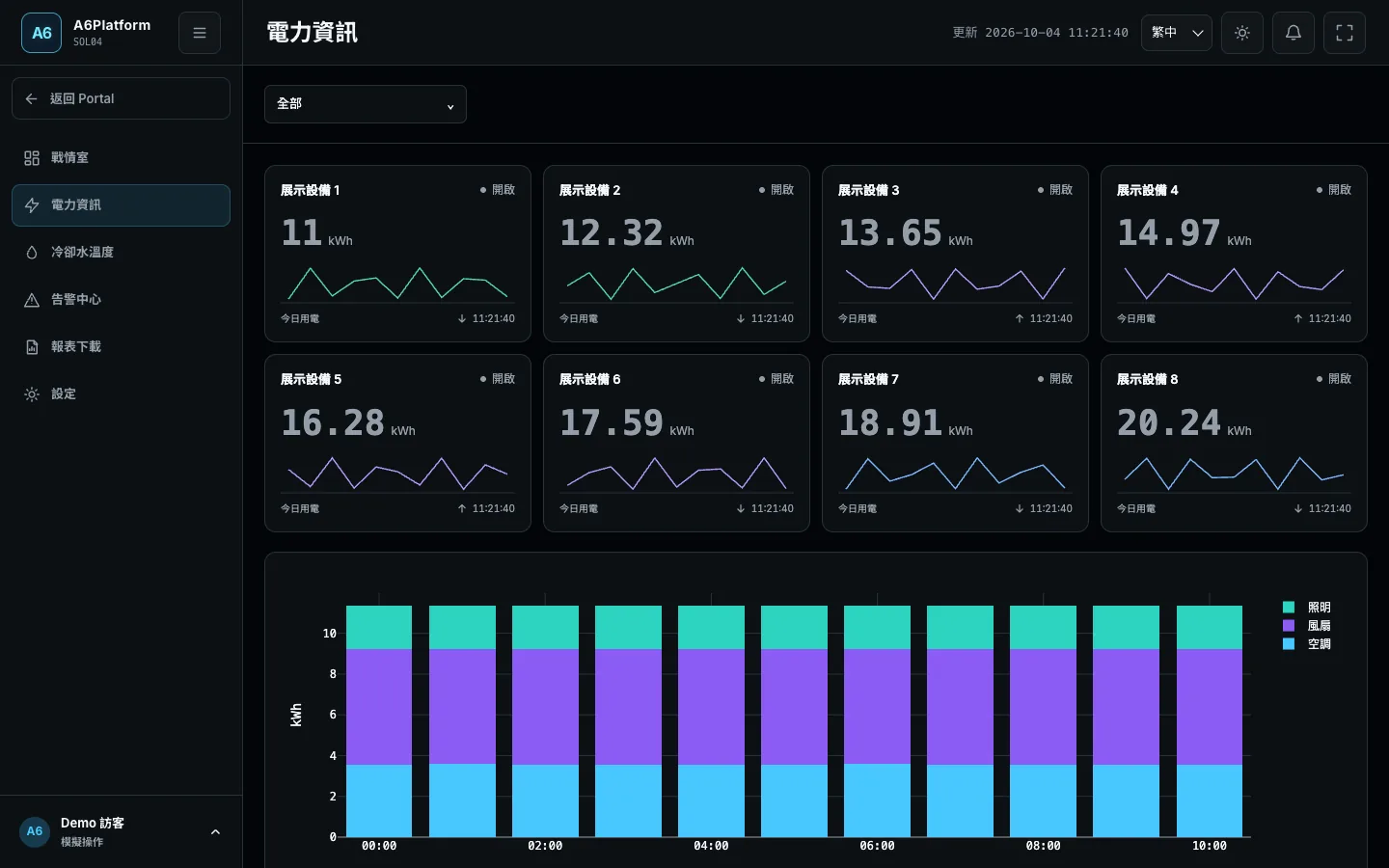Click the 開啟 status of 展示設備 6
The height and width of the screenshot is (868, 1389).
[776, 379]
